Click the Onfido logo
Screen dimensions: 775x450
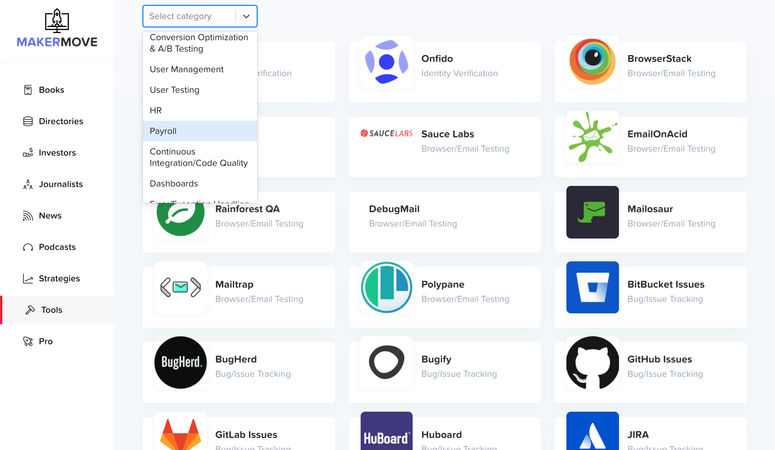387,62
